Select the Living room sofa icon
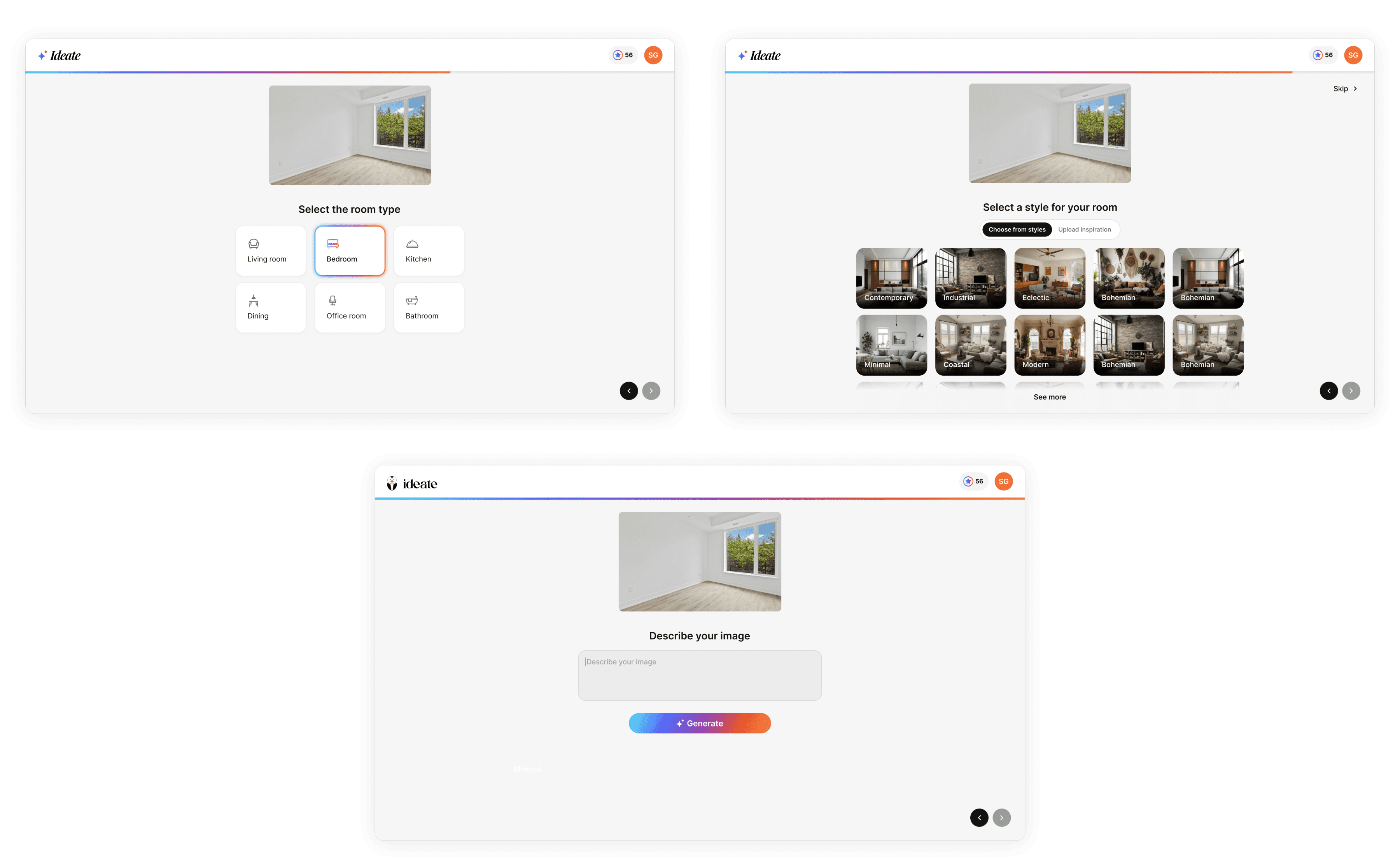This screenshot has height=868, width=1400. (254, 244)
